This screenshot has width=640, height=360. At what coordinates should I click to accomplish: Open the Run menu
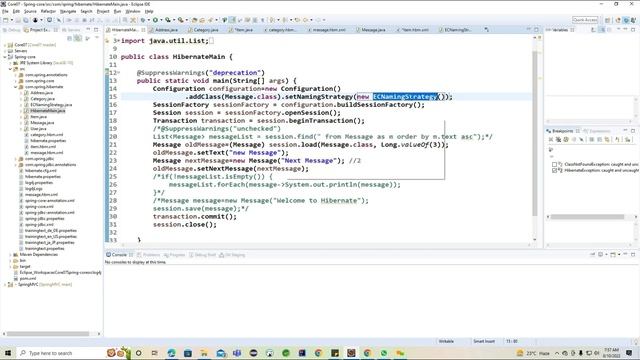pyautogui.click(x=117, y=11)
